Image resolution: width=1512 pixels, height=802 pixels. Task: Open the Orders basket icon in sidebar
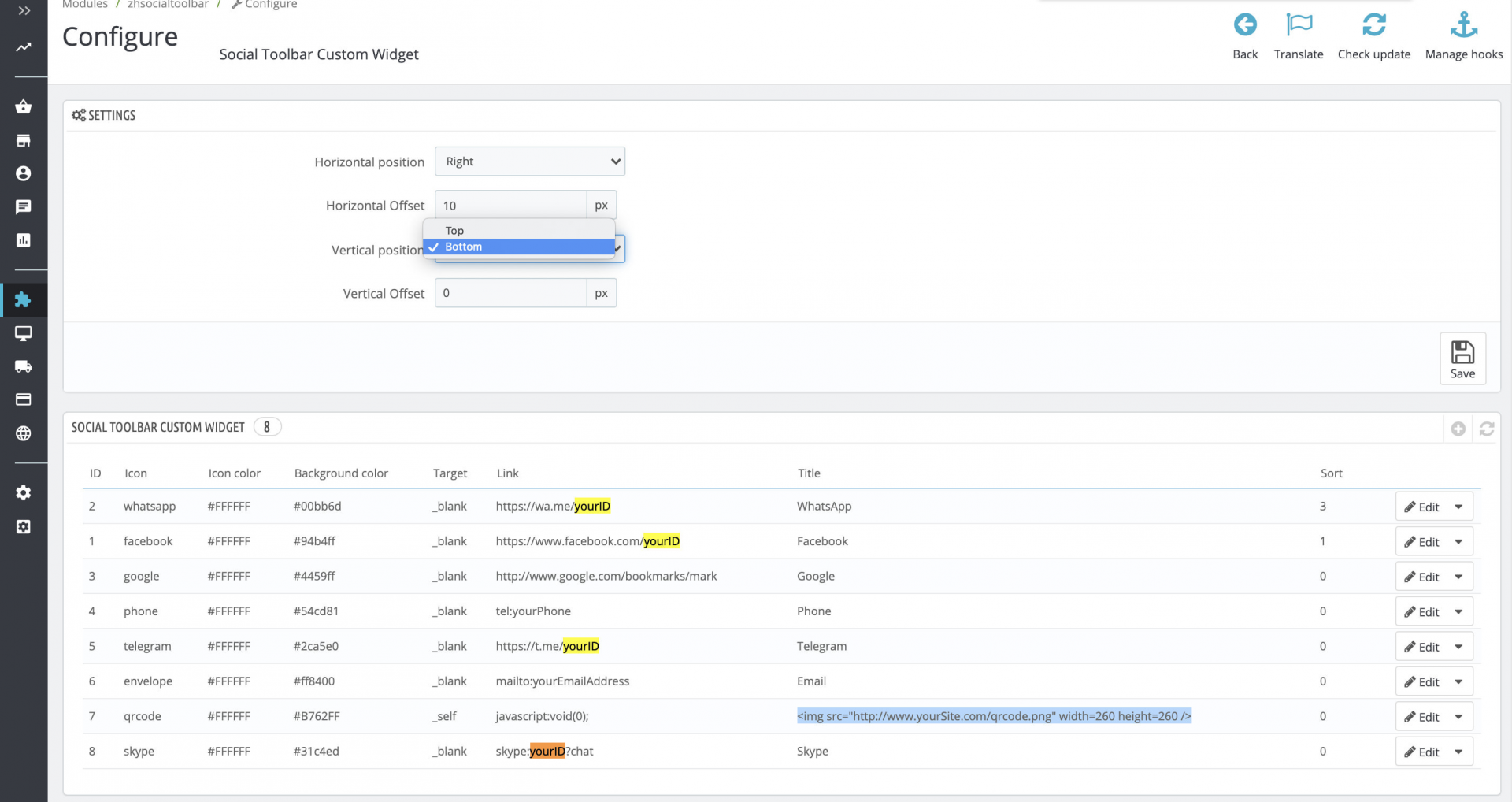point(24,106)
